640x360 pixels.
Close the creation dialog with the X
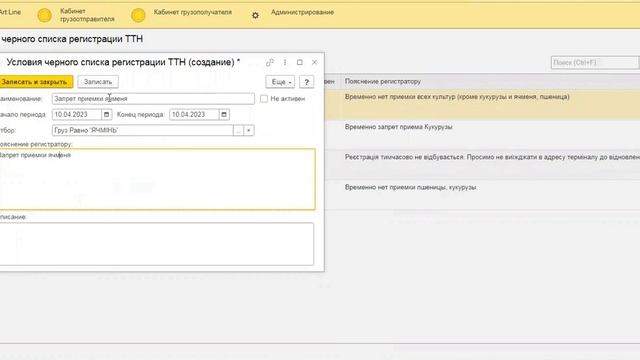click(x=314, y=62)
